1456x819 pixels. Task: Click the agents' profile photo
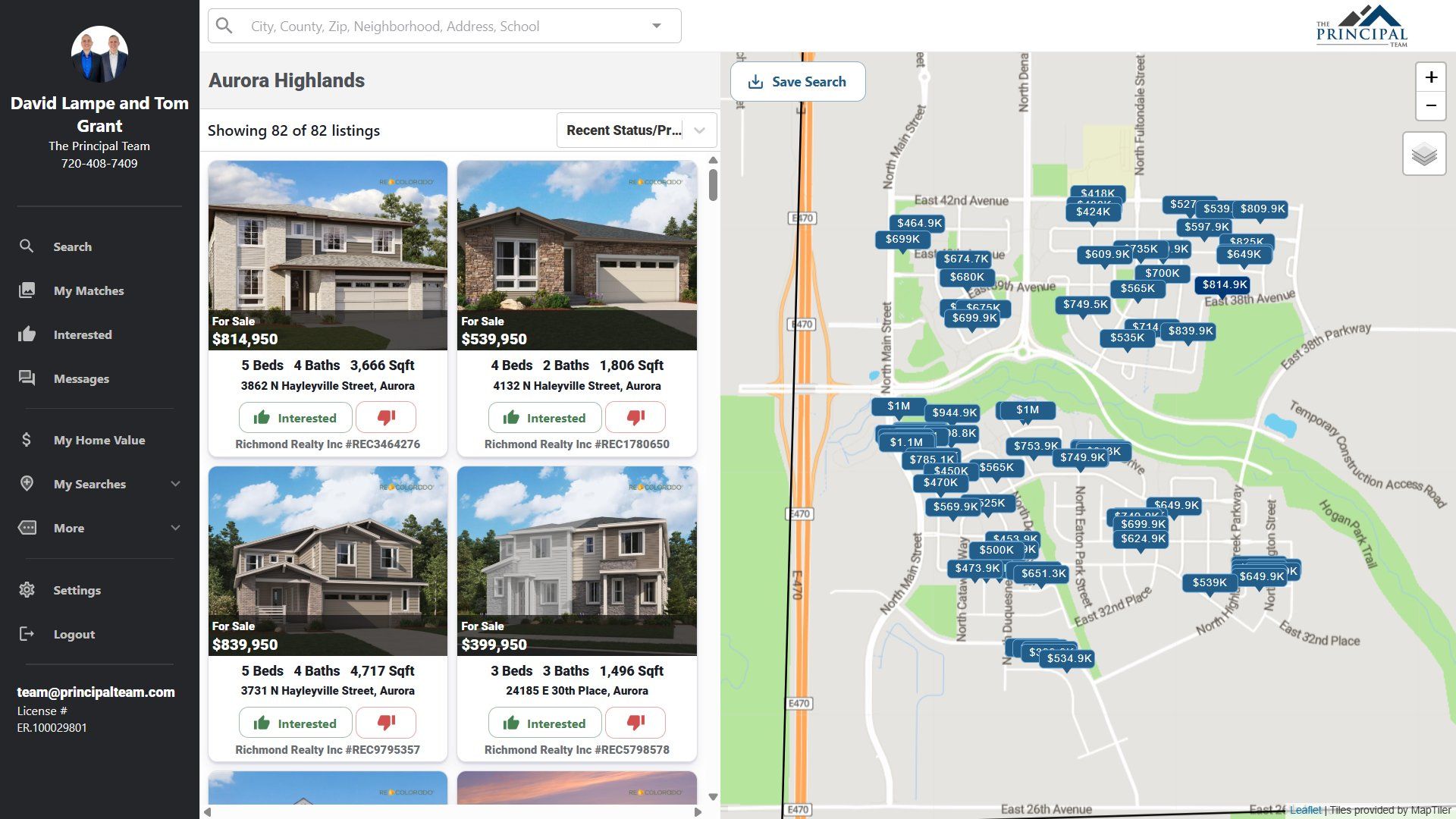tap(99, 55)
